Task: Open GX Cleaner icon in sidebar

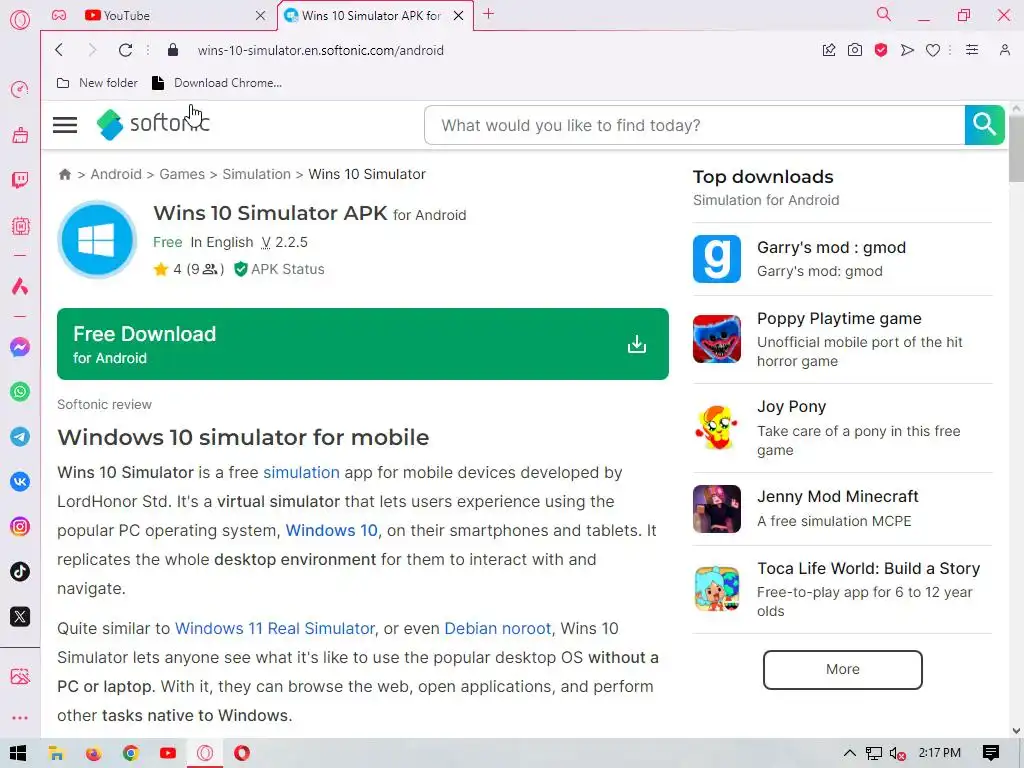Action: coord(20,135)
